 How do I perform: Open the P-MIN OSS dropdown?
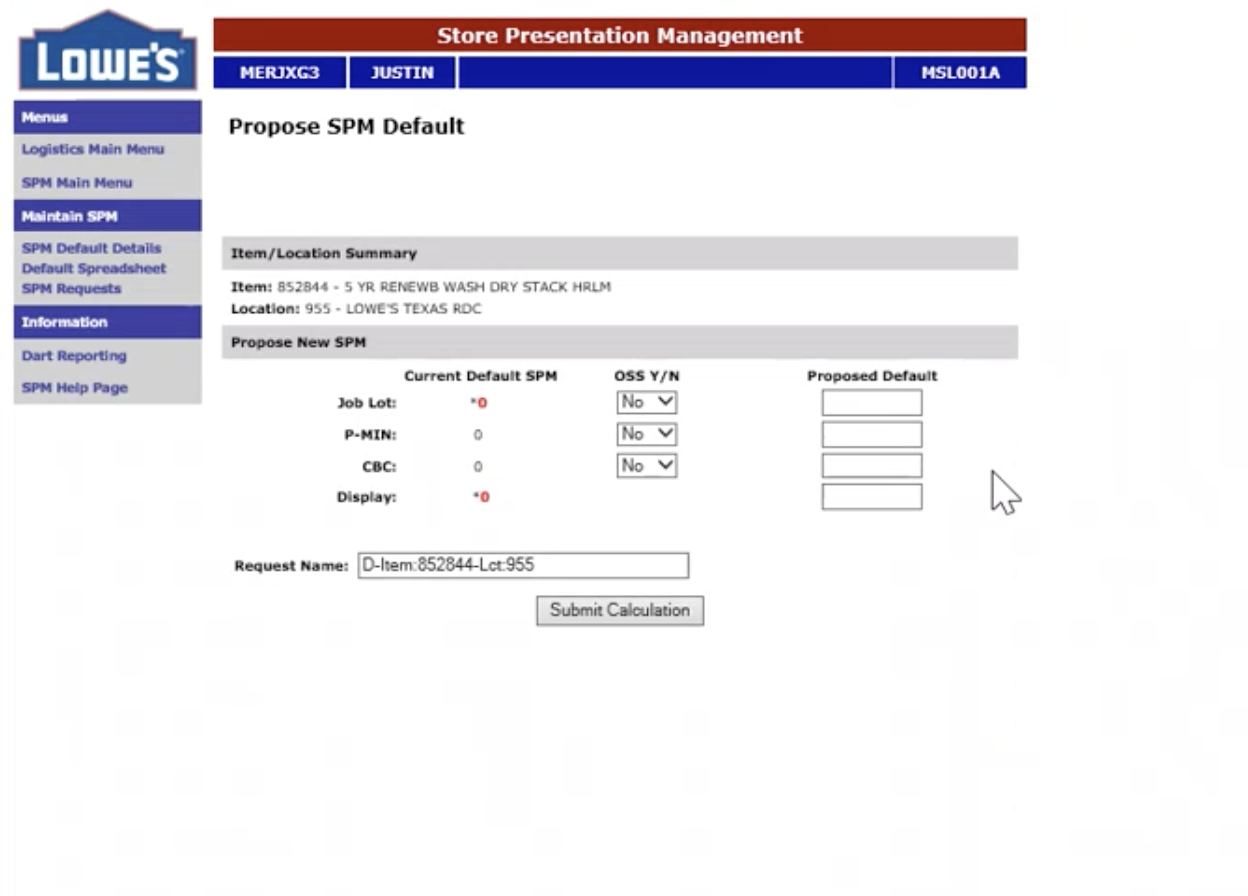point(646,434)
